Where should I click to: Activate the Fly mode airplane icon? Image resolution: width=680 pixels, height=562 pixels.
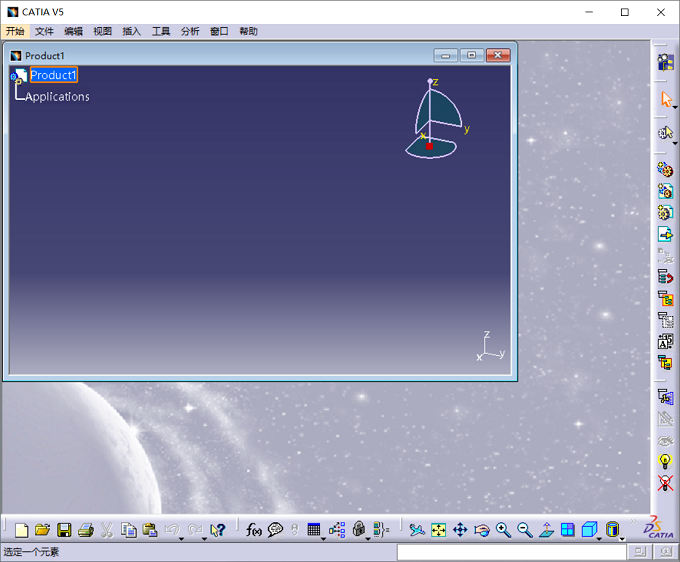tap(417, 530)
